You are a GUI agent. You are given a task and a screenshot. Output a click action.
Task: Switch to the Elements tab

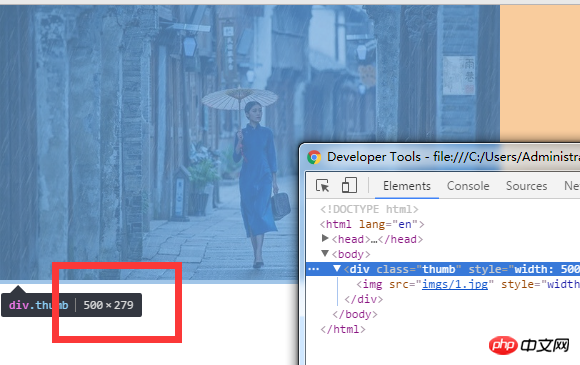407,186
